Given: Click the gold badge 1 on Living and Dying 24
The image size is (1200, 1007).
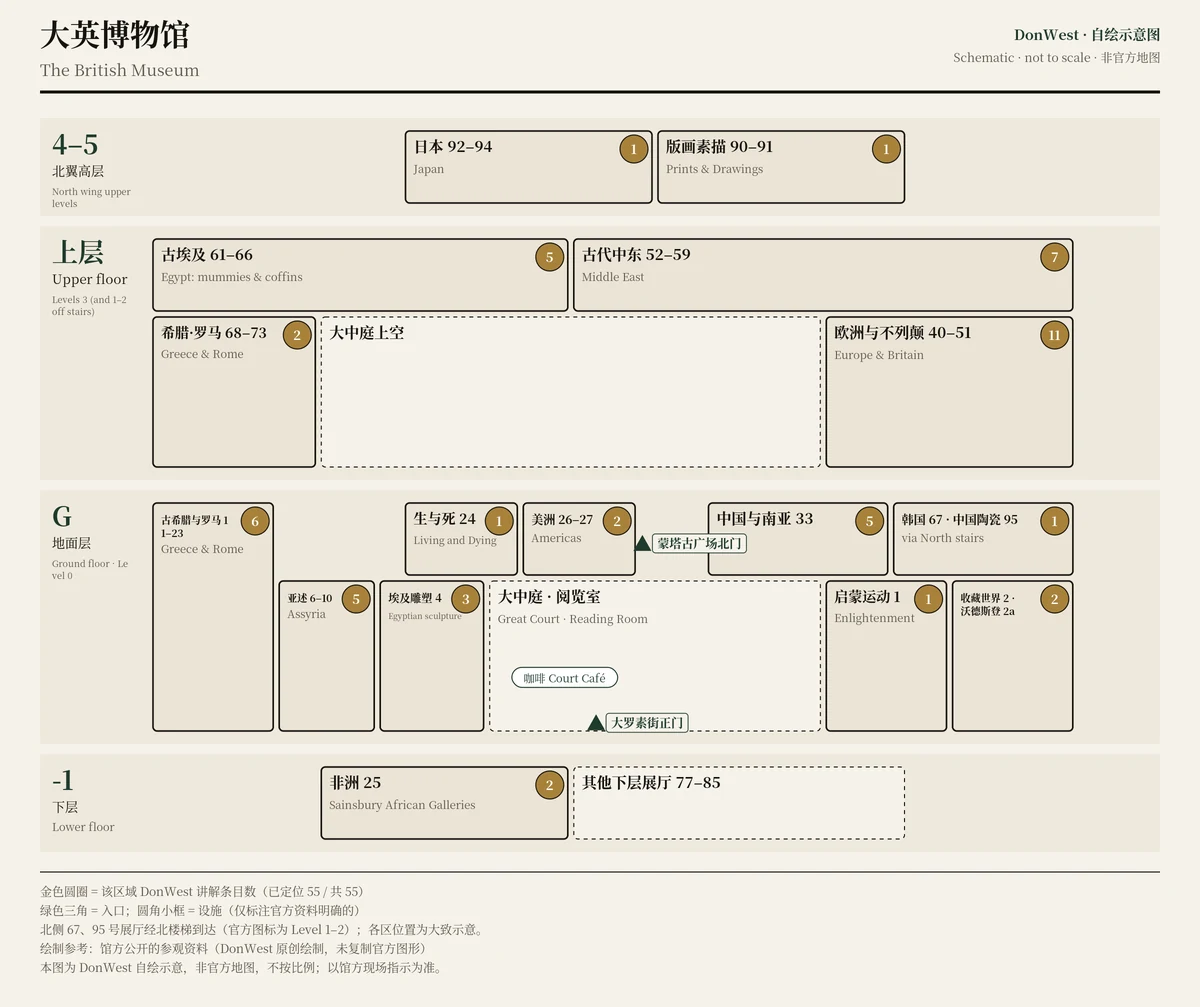Looking at the screenshot, I should pyautogui.click(x=499, y=521).
